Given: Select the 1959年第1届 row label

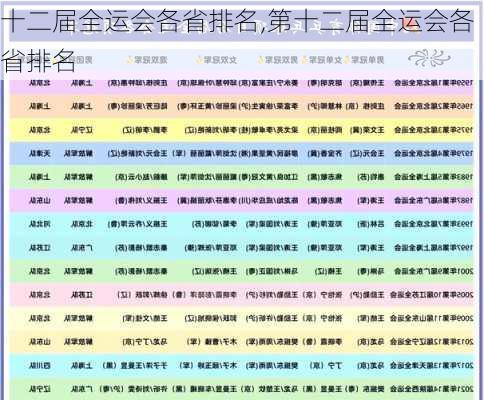Looking at the screenshot, I should pos(433,83).
